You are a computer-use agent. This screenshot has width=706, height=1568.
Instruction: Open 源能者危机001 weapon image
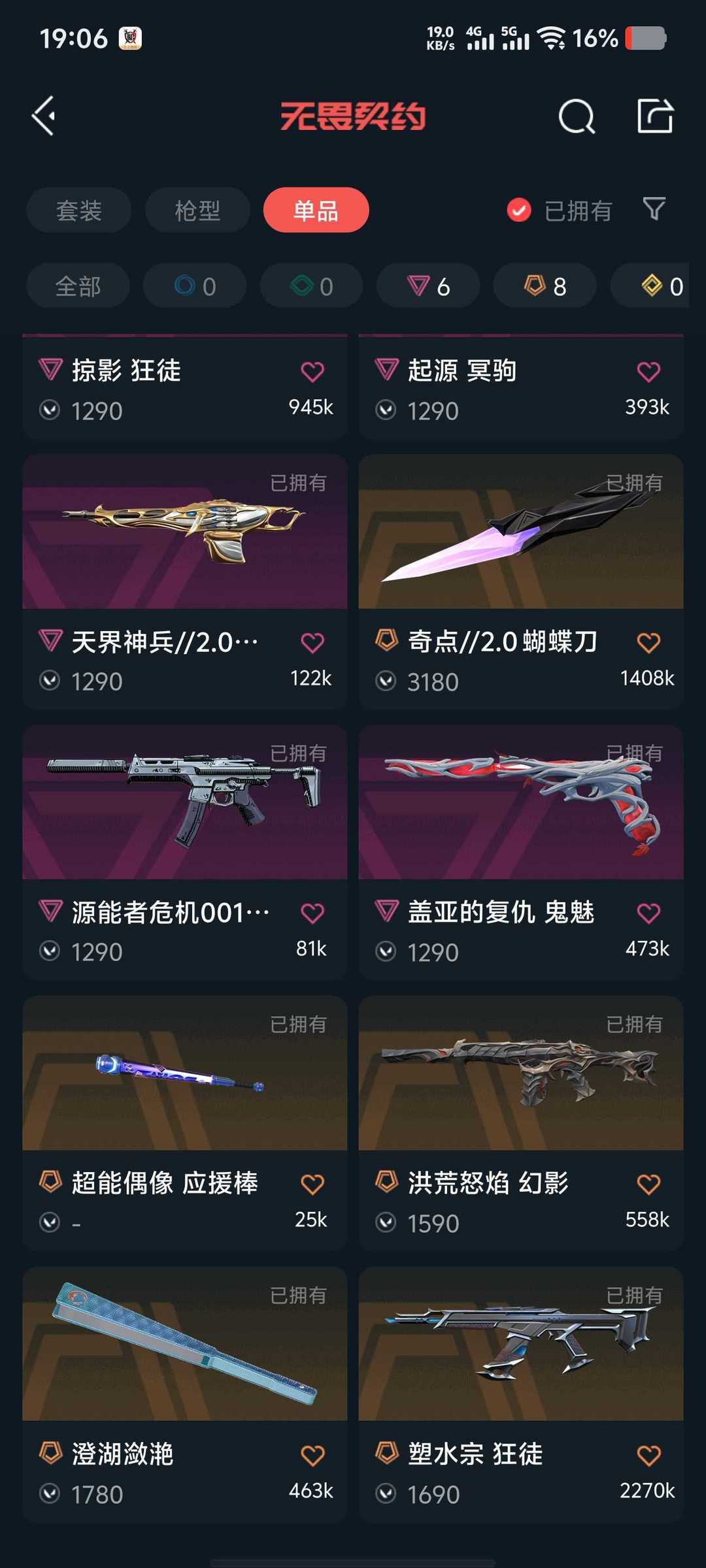(185, 802)
